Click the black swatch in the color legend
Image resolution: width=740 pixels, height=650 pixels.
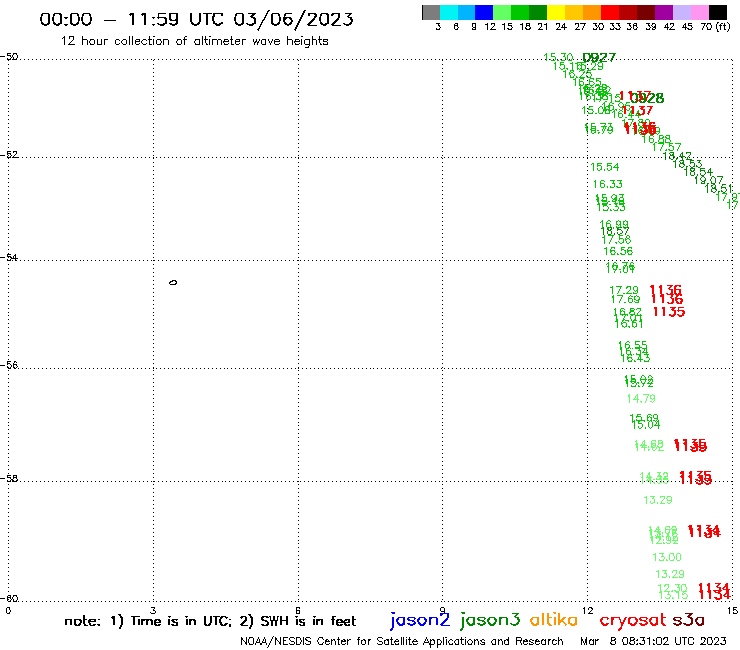[x=718, y=12]
